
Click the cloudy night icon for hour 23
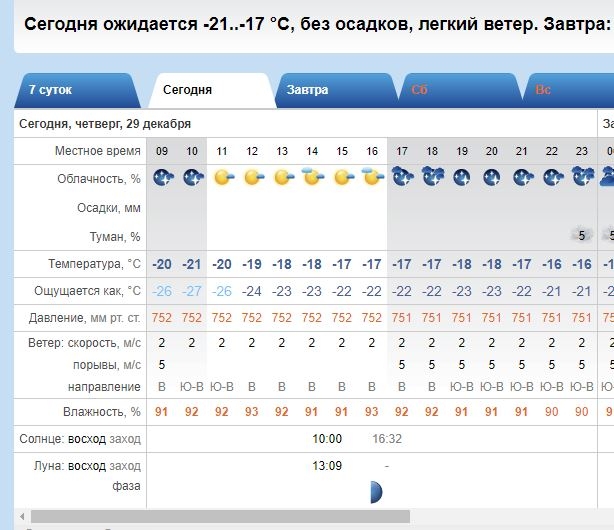[x=583, y=176]
